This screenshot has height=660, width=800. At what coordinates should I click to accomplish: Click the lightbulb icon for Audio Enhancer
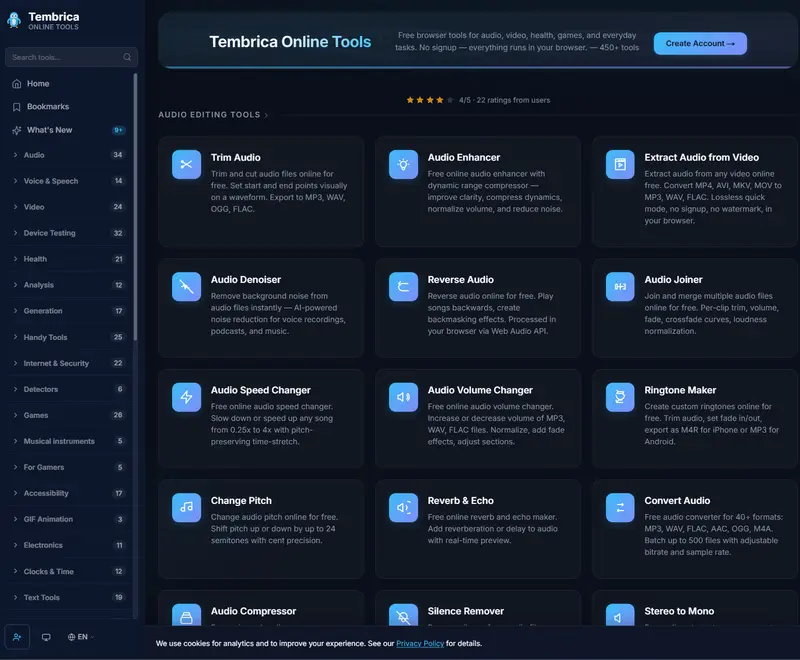(x=403, y=164)
